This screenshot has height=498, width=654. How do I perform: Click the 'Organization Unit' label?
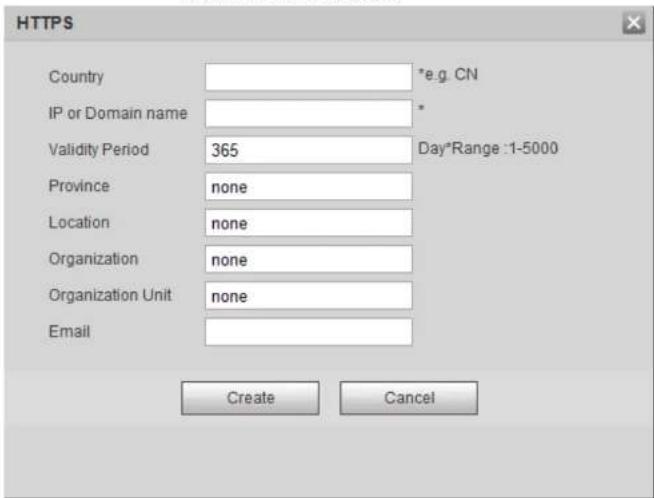click(110, 295)
